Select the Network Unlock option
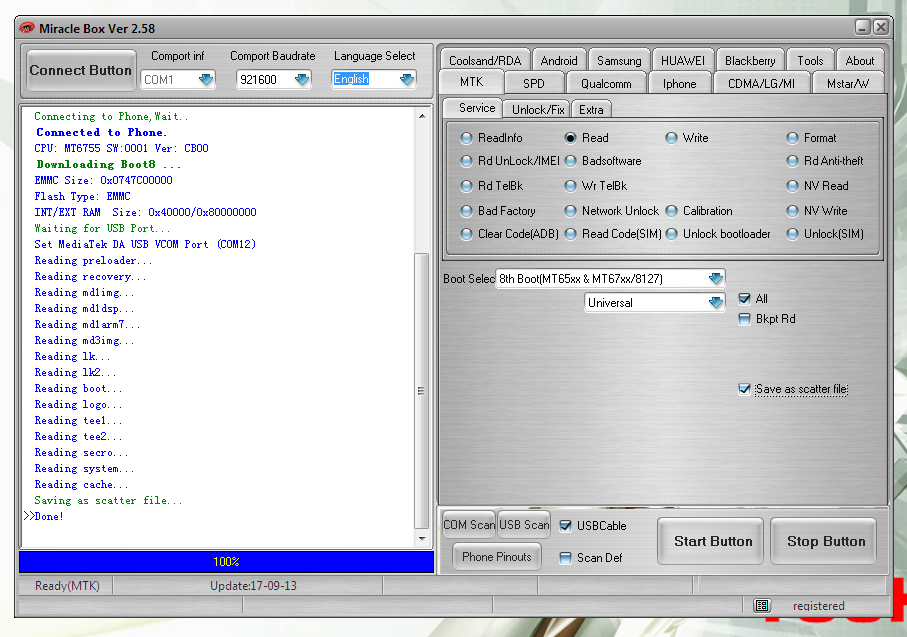Image resolution: width=907 pixels, height=637 pixels. click(612, 211)
